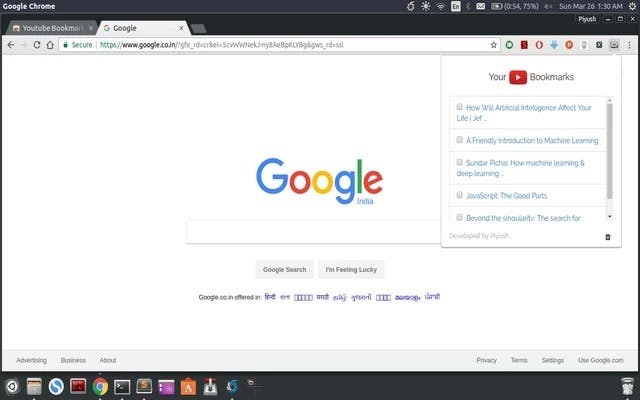The width and height of the screenshot is (640, 400).
Task: Open Ubuntu Software orange bag icon
Action: (188, 386)
